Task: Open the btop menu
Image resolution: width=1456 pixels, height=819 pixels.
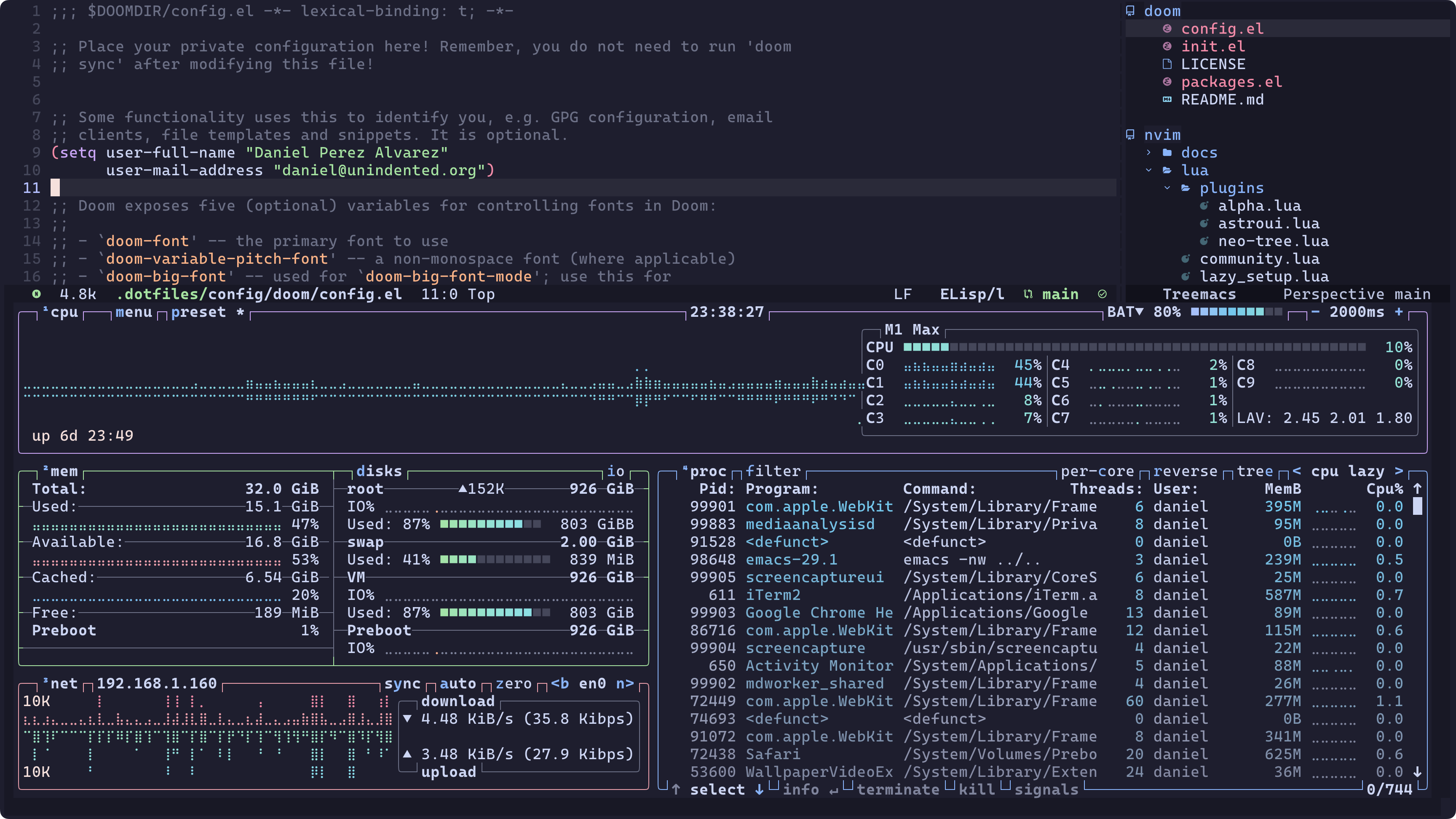Action: coord(134,312)
